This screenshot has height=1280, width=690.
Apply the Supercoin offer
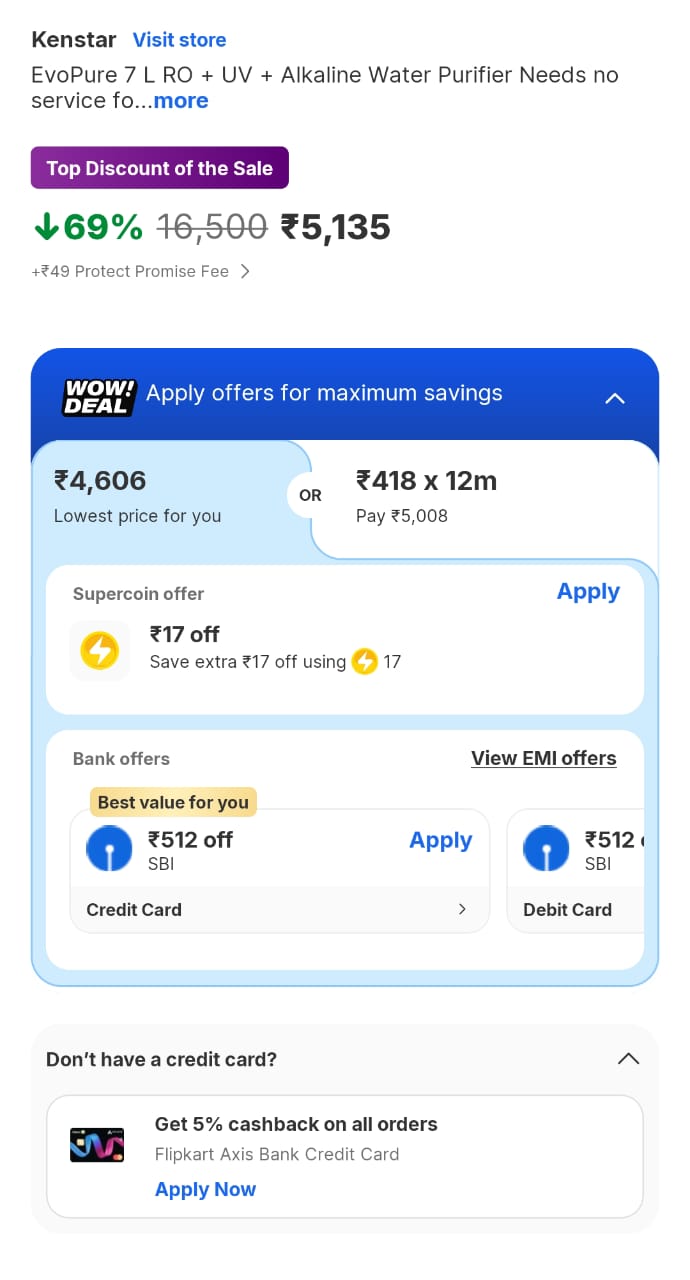pos(588,592)
